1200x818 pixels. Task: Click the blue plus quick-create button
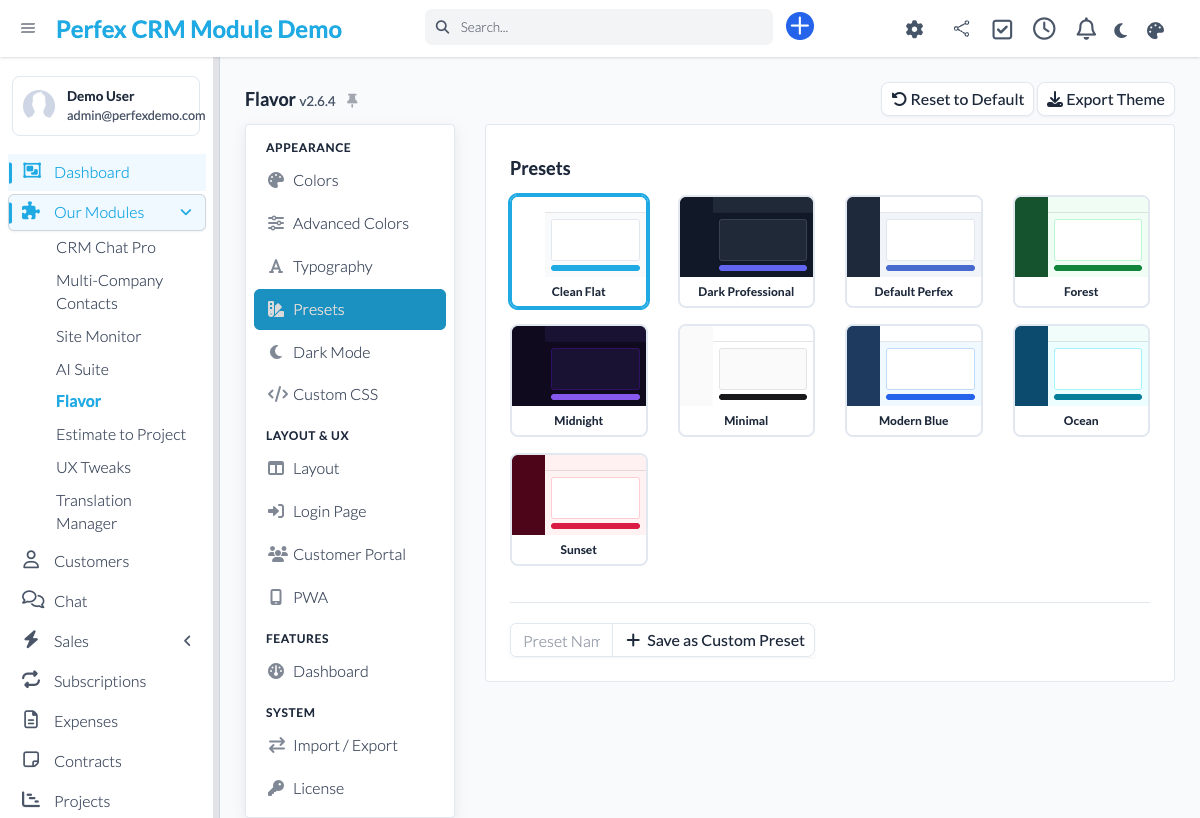(800, 27)
